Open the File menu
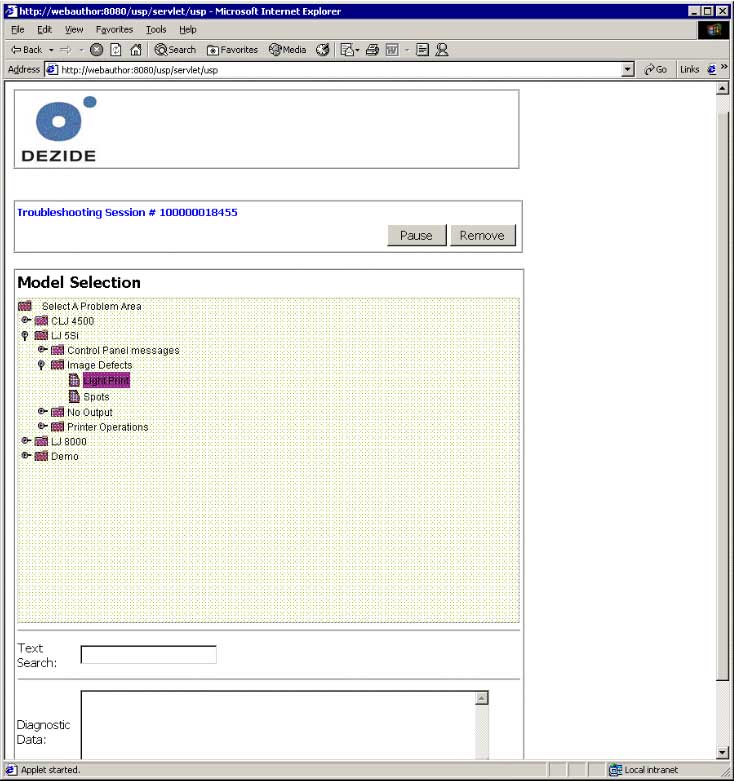This screenshot has height=781, width=734. pos(17,30)
